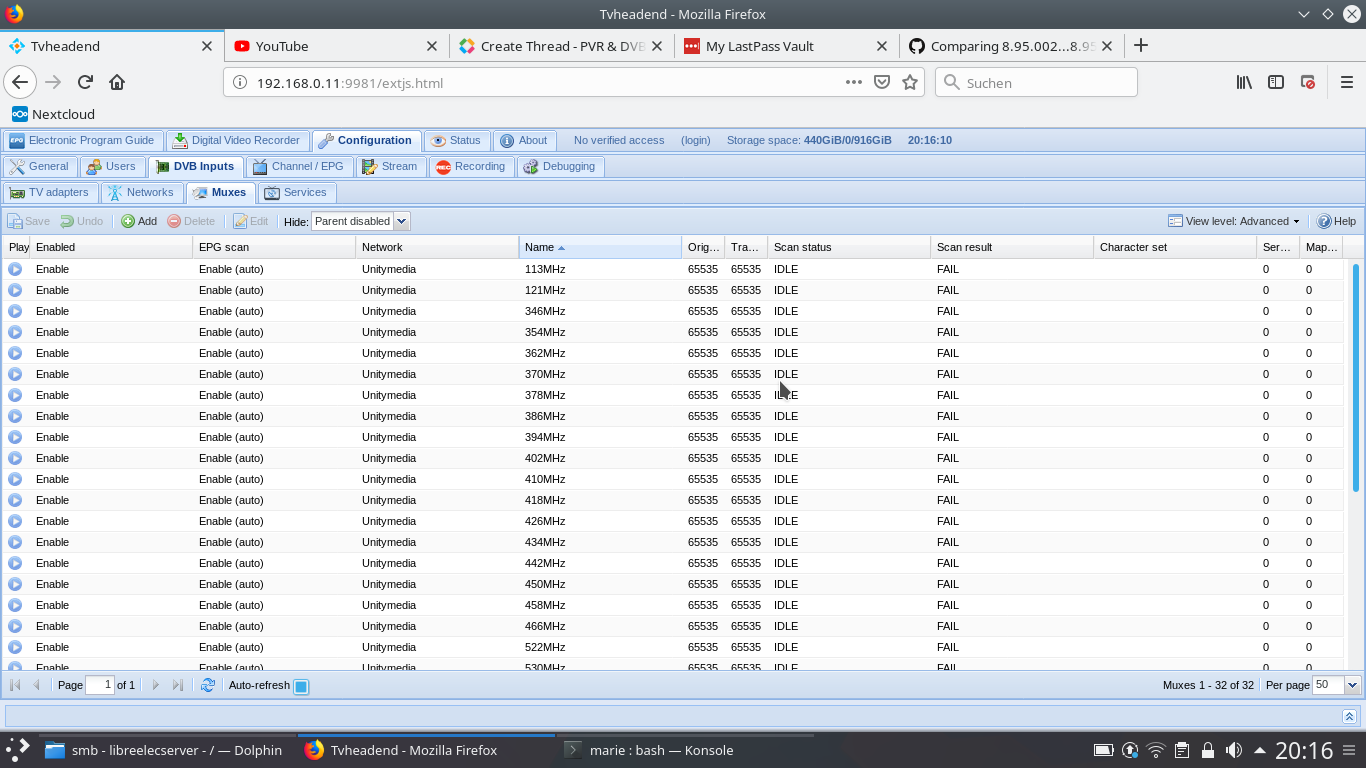
Task: Bookmark this page with the star icon
Action: click(910, 83)
